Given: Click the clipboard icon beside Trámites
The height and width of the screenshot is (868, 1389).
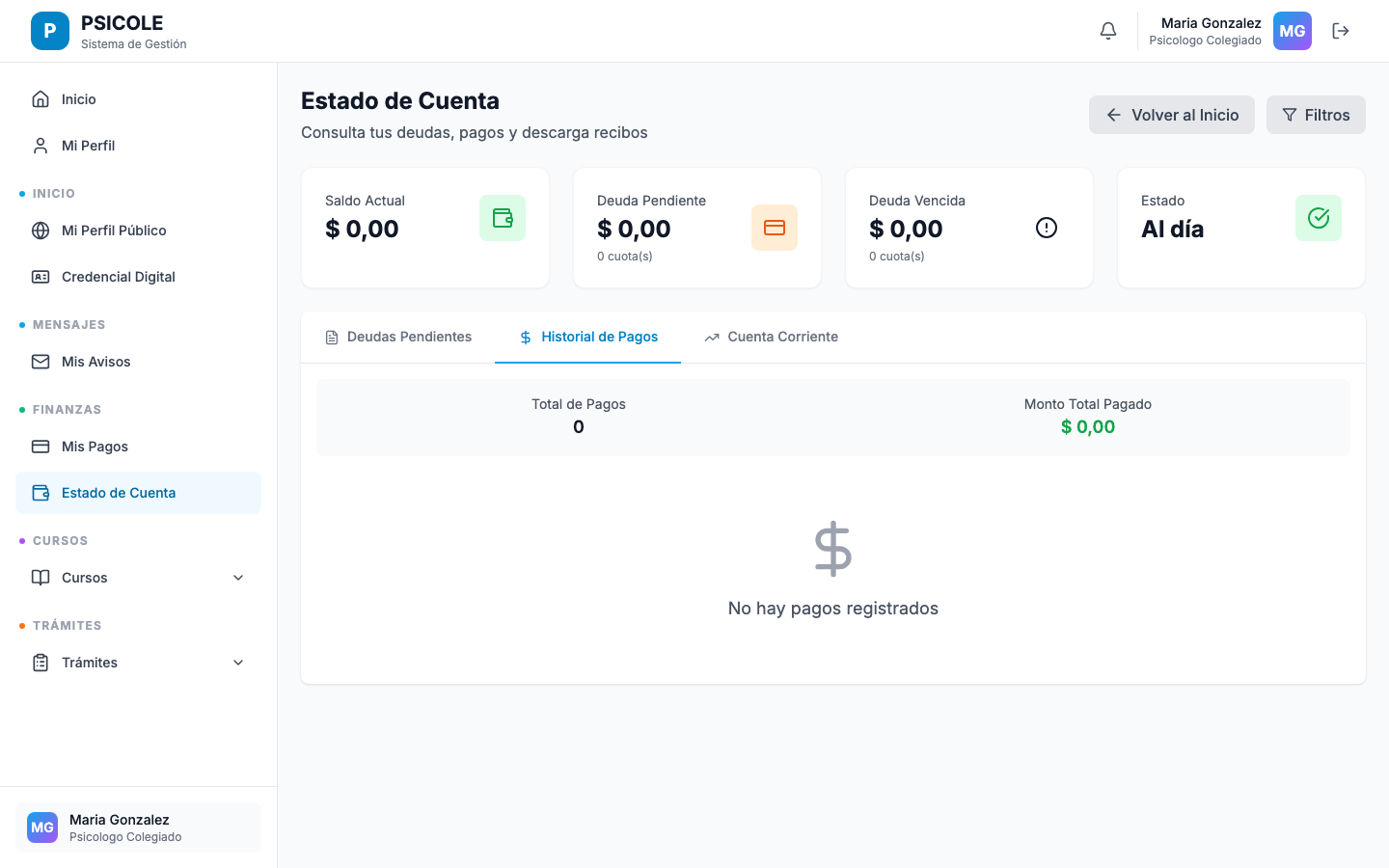Looking at the screenshot, I should (x=41, y=663).
